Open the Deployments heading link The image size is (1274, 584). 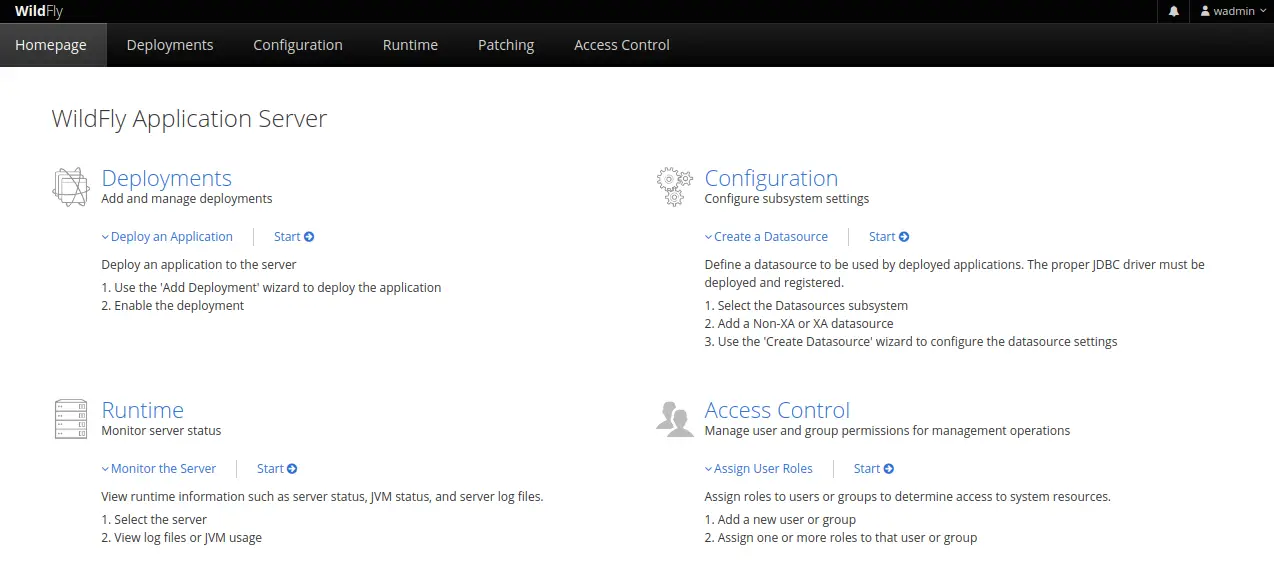pyautogui.click(x=167, y=178)
